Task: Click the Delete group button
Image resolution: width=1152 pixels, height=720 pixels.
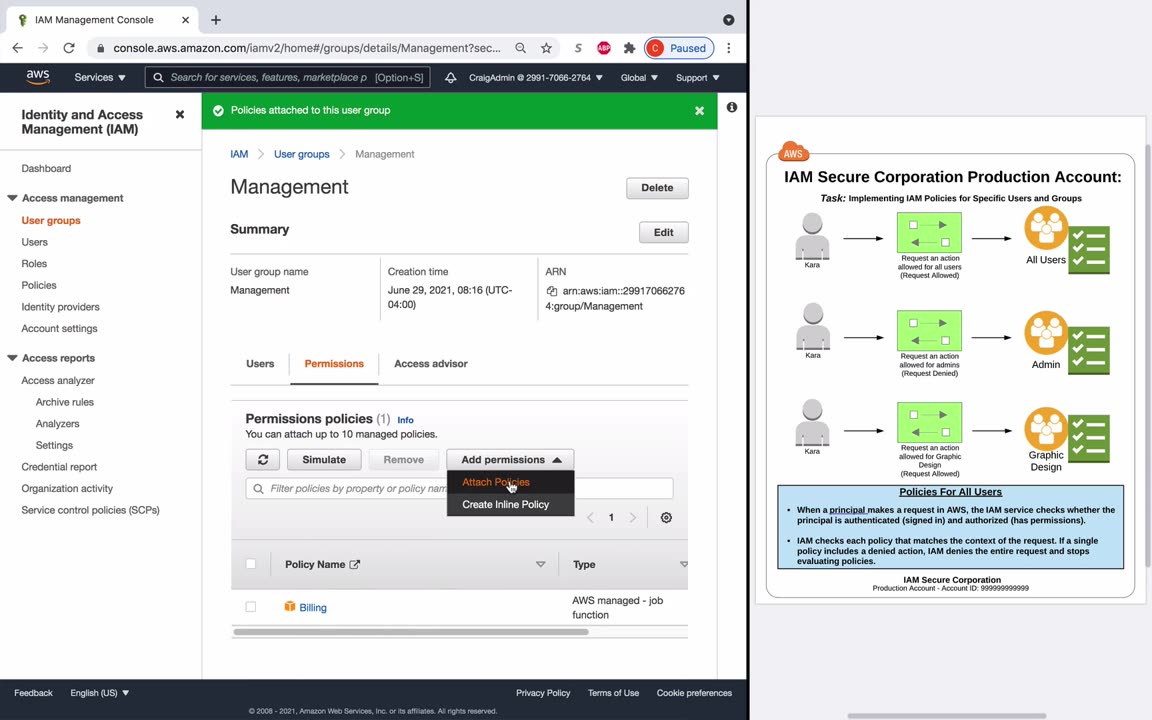Action: click(657, 188)
